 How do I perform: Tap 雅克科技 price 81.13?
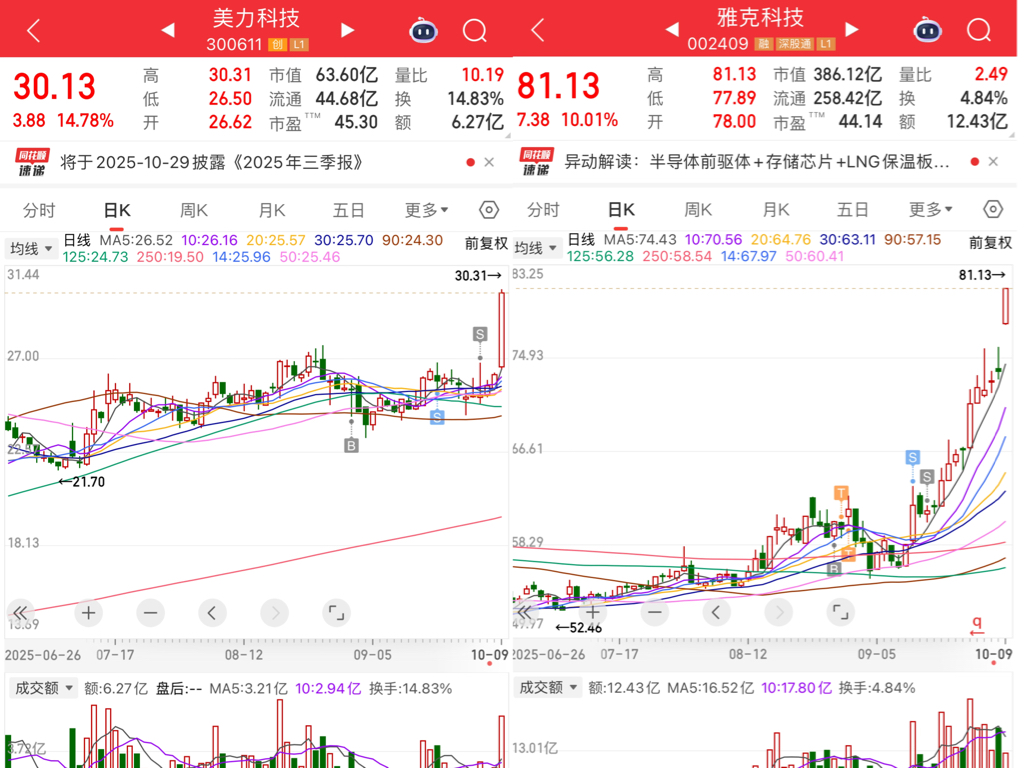pyautogui.click(x=558, y=86)
